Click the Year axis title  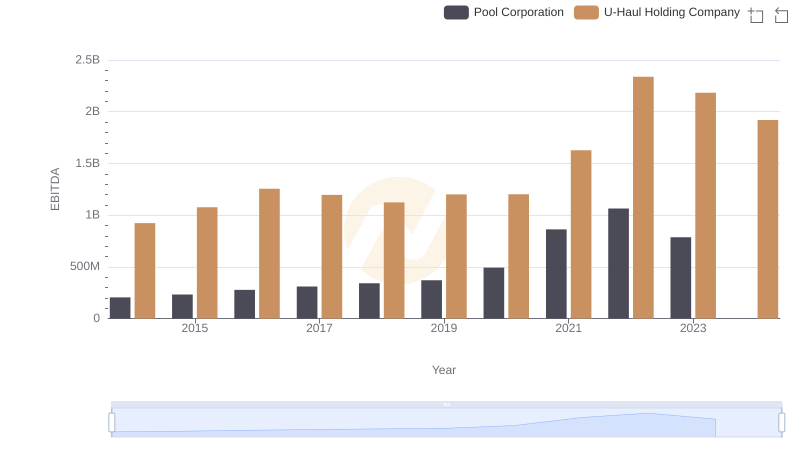point(444,370)
